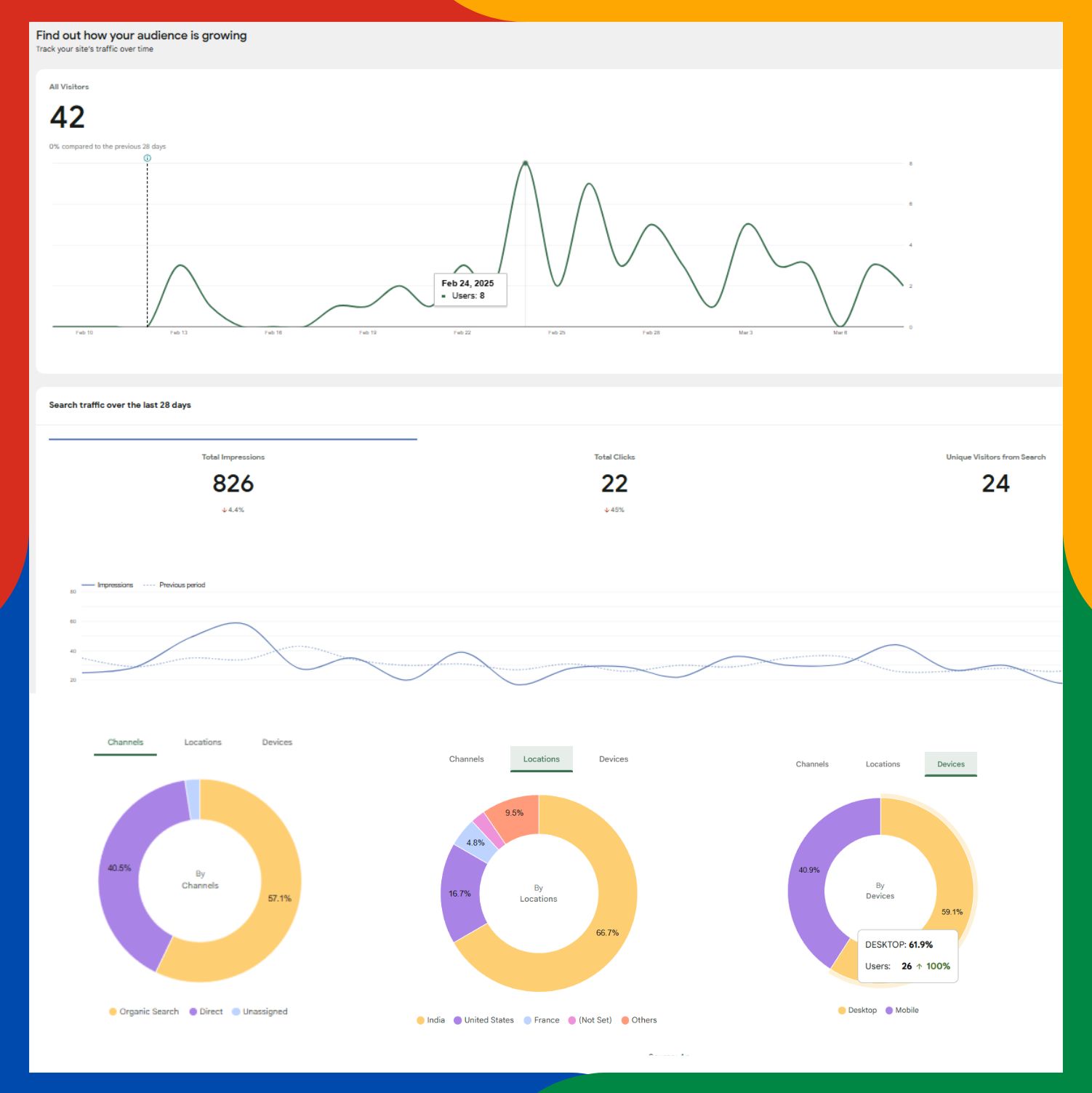Open Channels tab in the By Devices widget

(812, 764)
